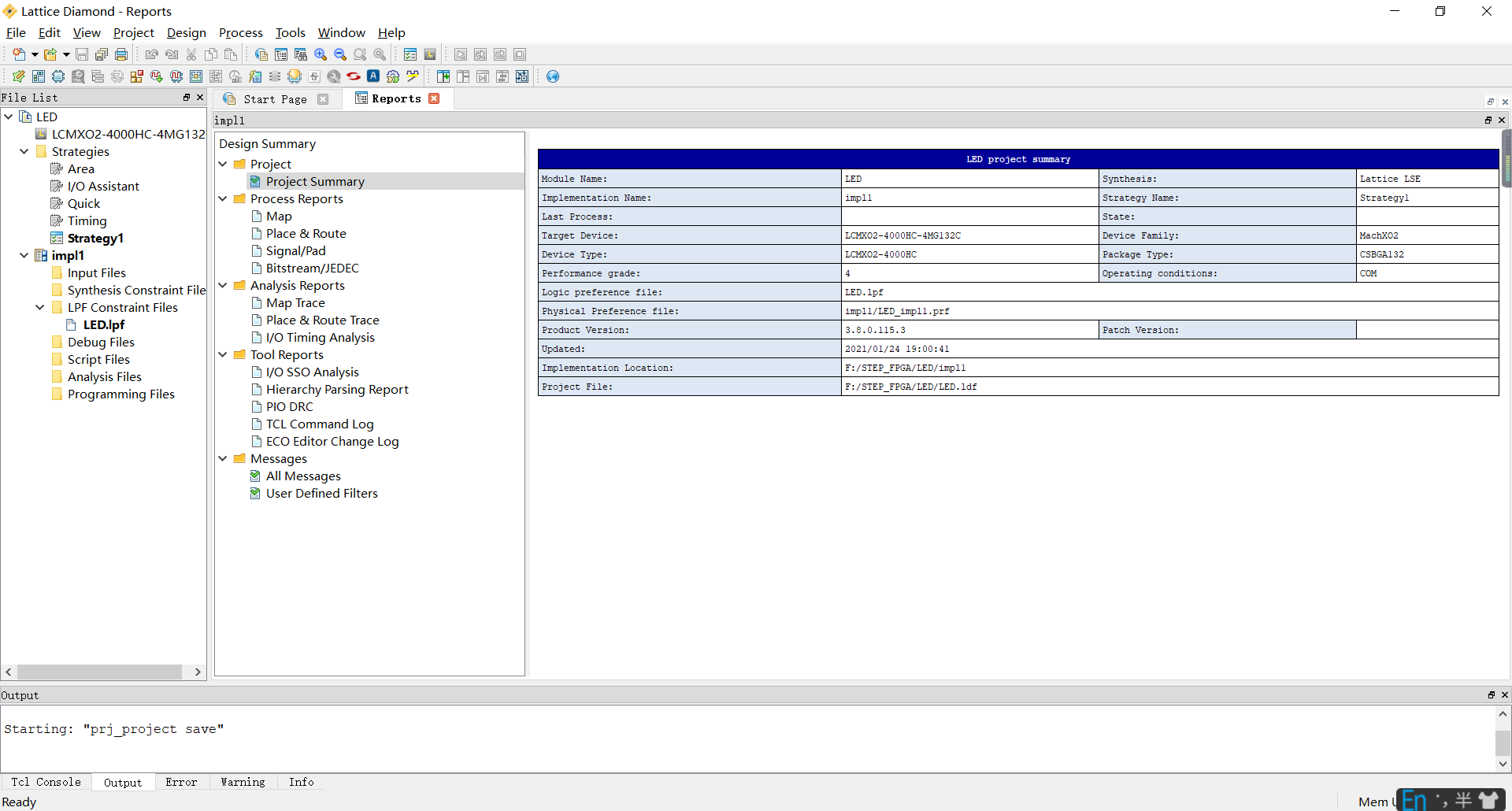
Task: Launch Active-HDL blue A icon
Action: click(x=373, y=76)
